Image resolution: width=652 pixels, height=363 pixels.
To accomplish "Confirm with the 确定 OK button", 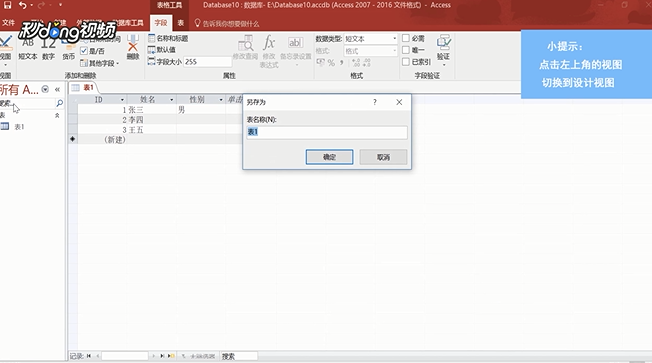I will [x=329, y=157].
